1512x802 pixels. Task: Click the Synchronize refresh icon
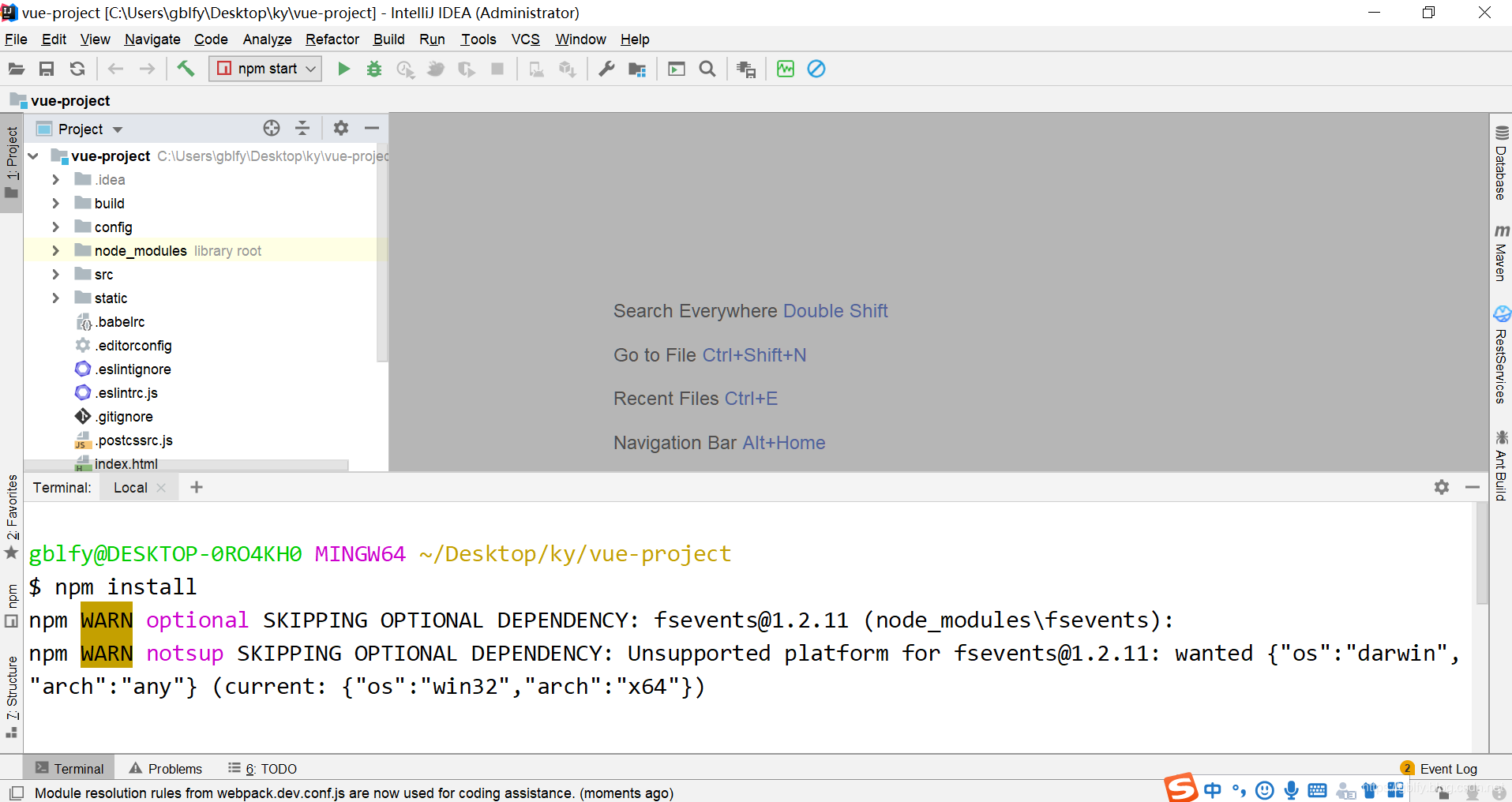[x=77, y=69]
